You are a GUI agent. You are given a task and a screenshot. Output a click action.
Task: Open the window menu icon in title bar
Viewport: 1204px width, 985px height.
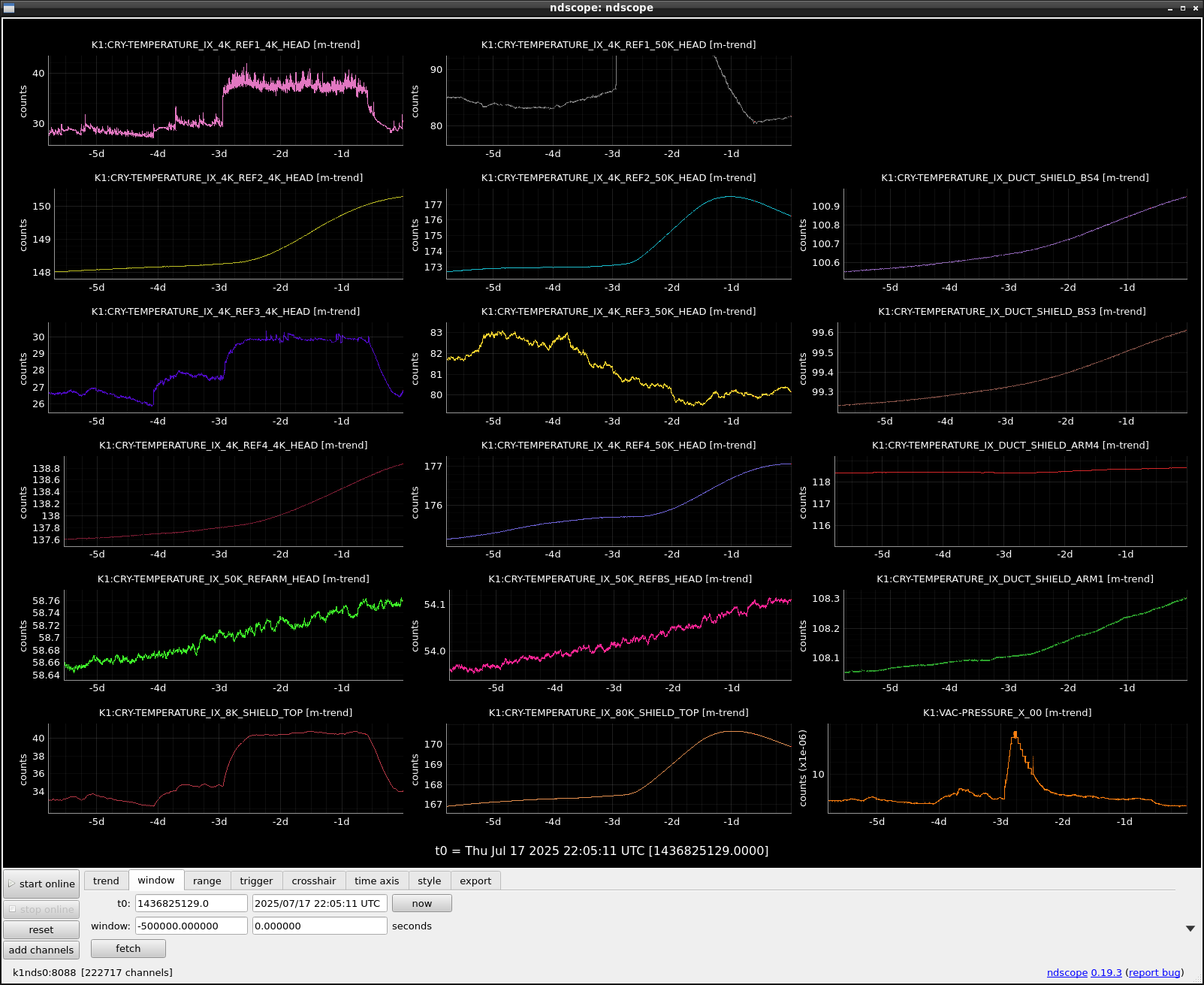point(9,8)
